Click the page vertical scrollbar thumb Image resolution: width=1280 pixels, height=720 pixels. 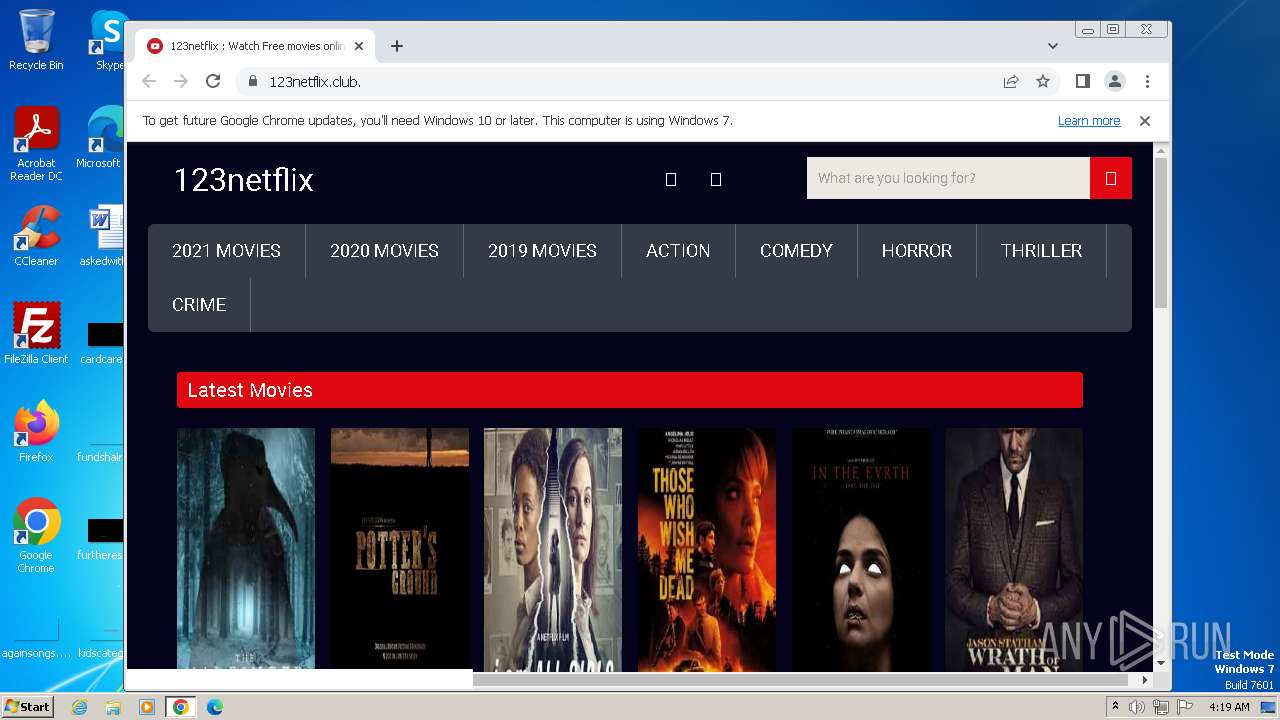click(1161, 233)
